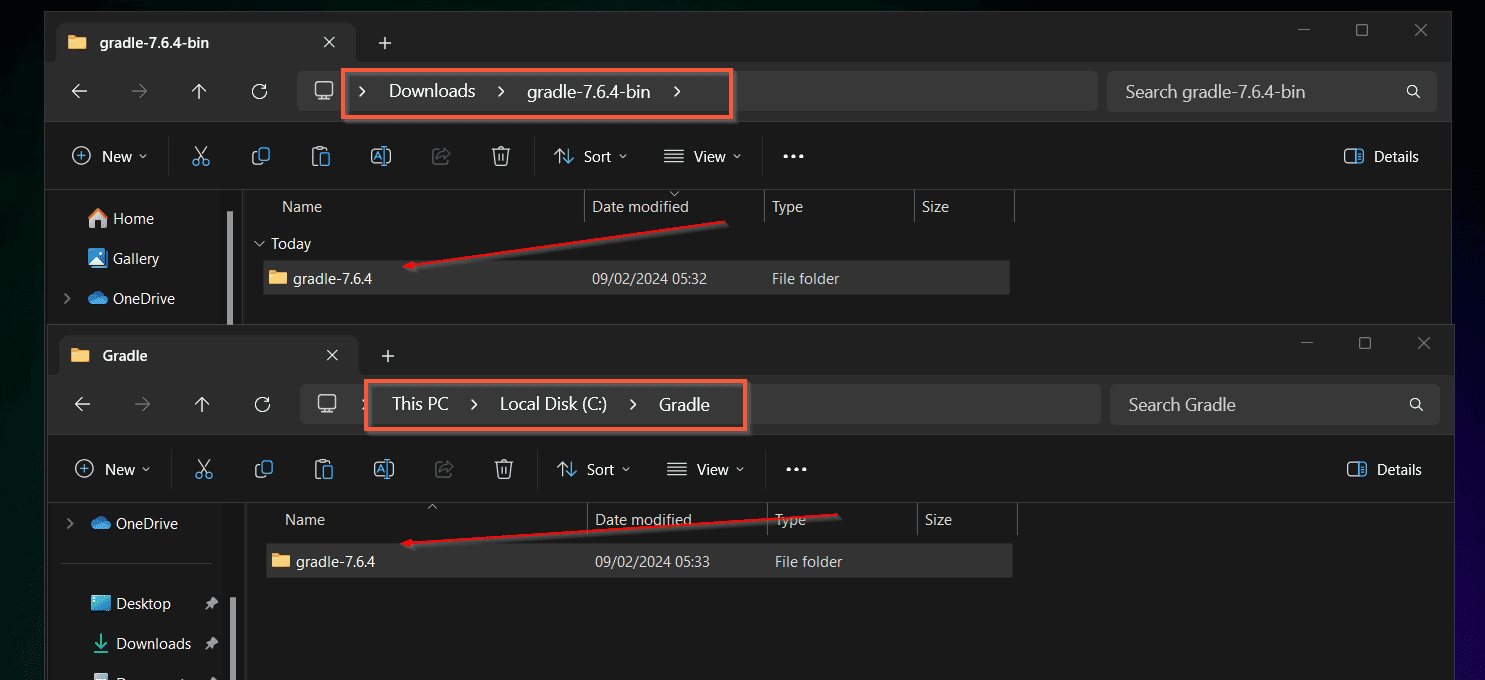This screenshot has height=680, width=1485.
Task: Open Gallery in navigation pane
Action: coord(123,258)
